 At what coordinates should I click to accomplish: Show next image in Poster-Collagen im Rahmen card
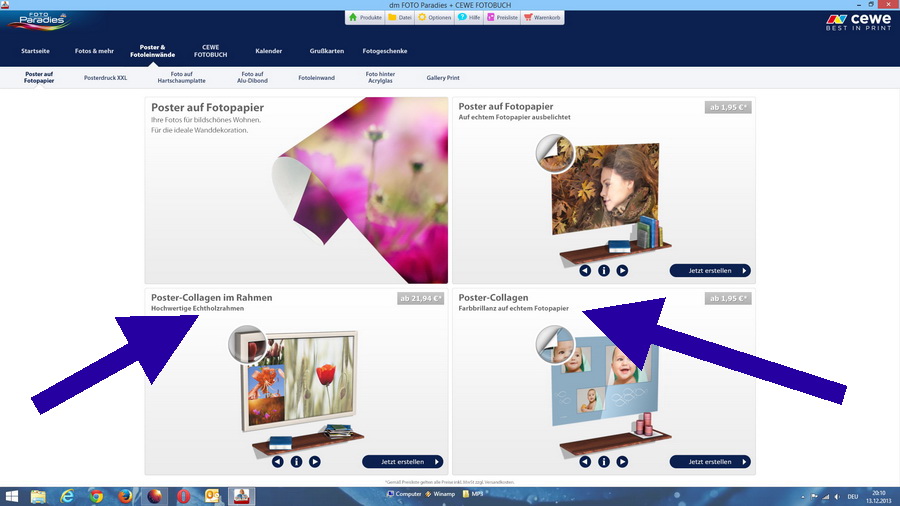(315, 461)
